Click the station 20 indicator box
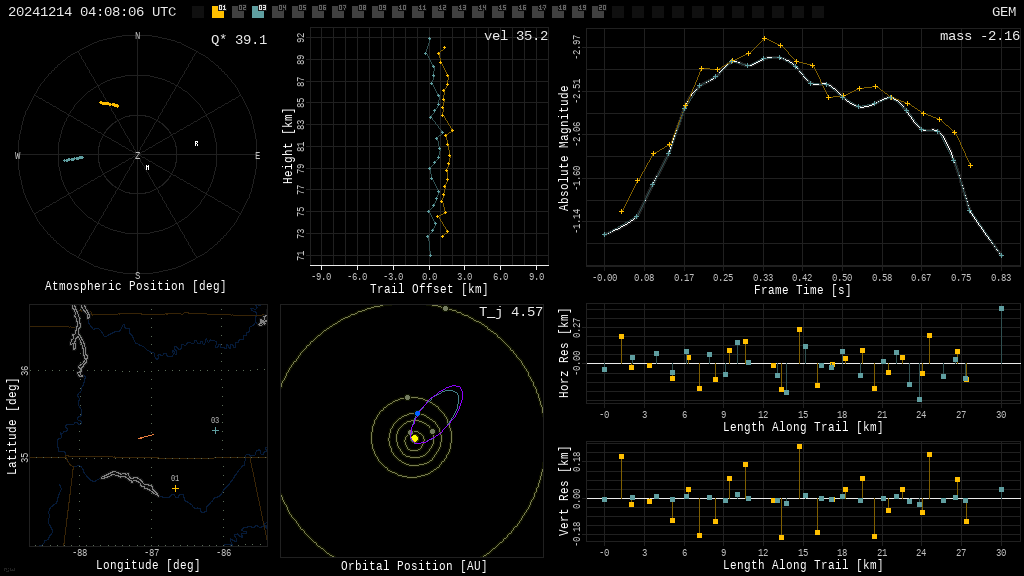The image size is (1024, 576). 598,12
